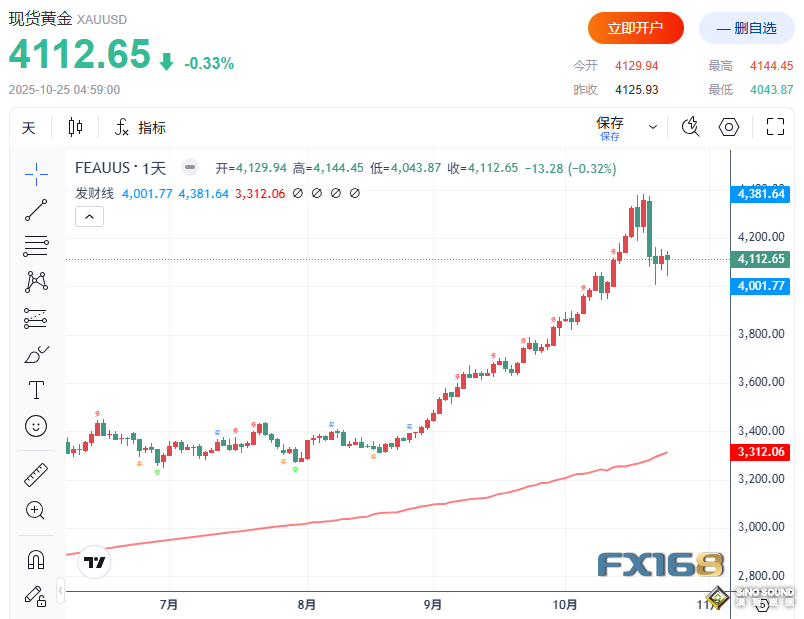Viewport: 804px width, 619px height.
Task: Activate the ruler measure tool
Action: (36, 474)
